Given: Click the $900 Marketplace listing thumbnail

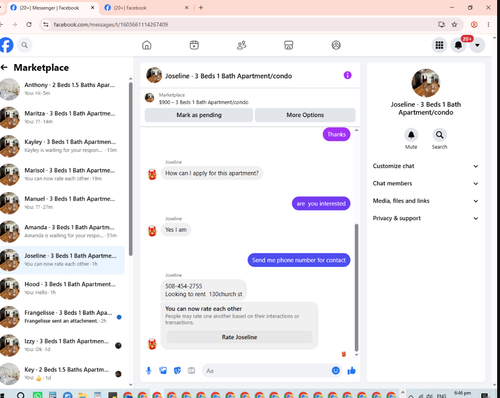Looking at the screenshot, I should [x=149, y=98].
